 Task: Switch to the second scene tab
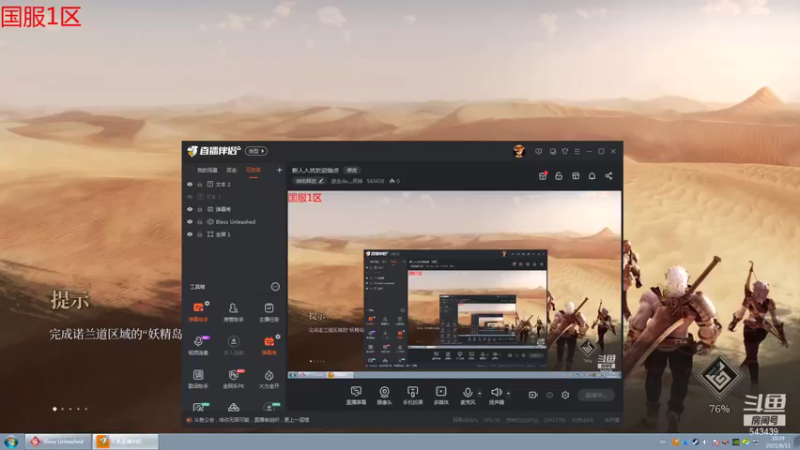coord(231,170)
